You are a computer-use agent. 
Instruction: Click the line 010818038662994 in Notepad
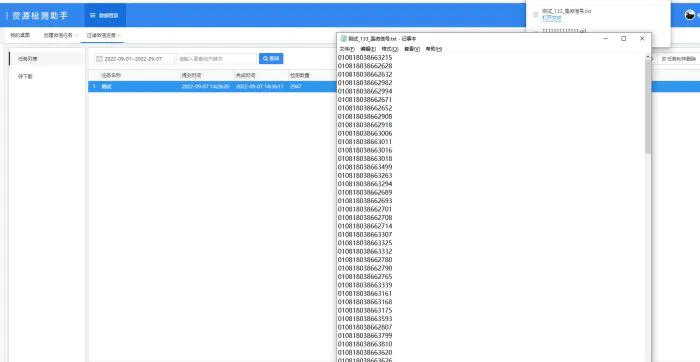tap(365, 91)
